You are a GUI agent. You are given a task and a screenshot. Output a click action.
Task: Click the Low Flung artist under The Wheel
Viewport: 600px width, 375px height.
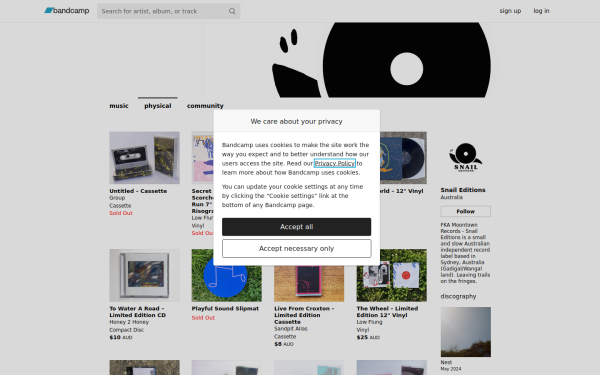pos(369,322)
